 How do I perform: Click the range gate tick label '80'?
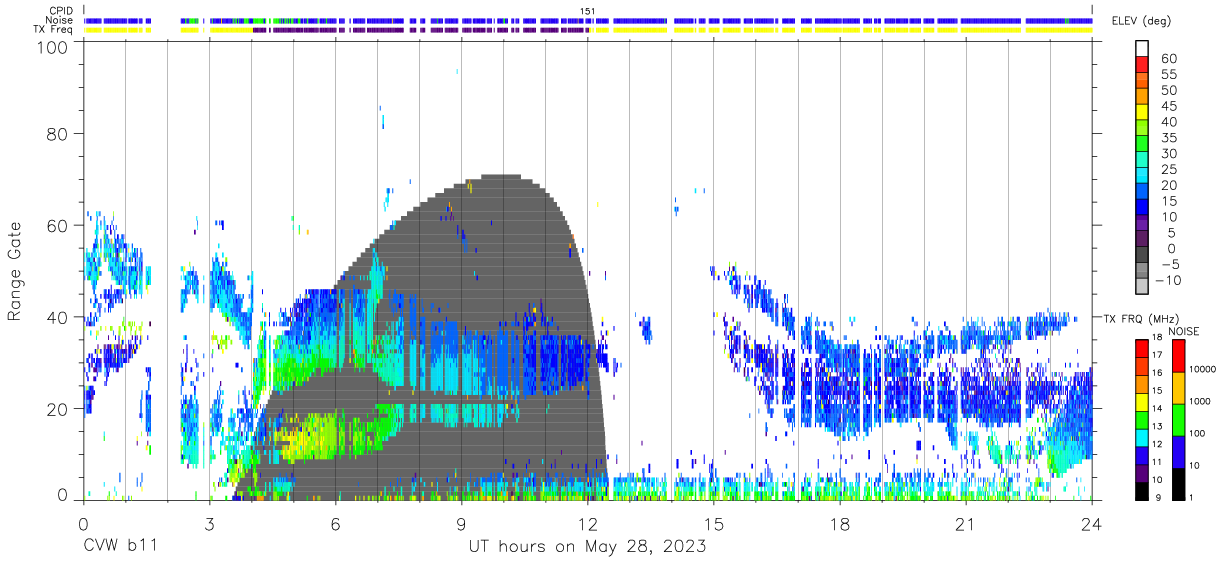tap(58, 133)
